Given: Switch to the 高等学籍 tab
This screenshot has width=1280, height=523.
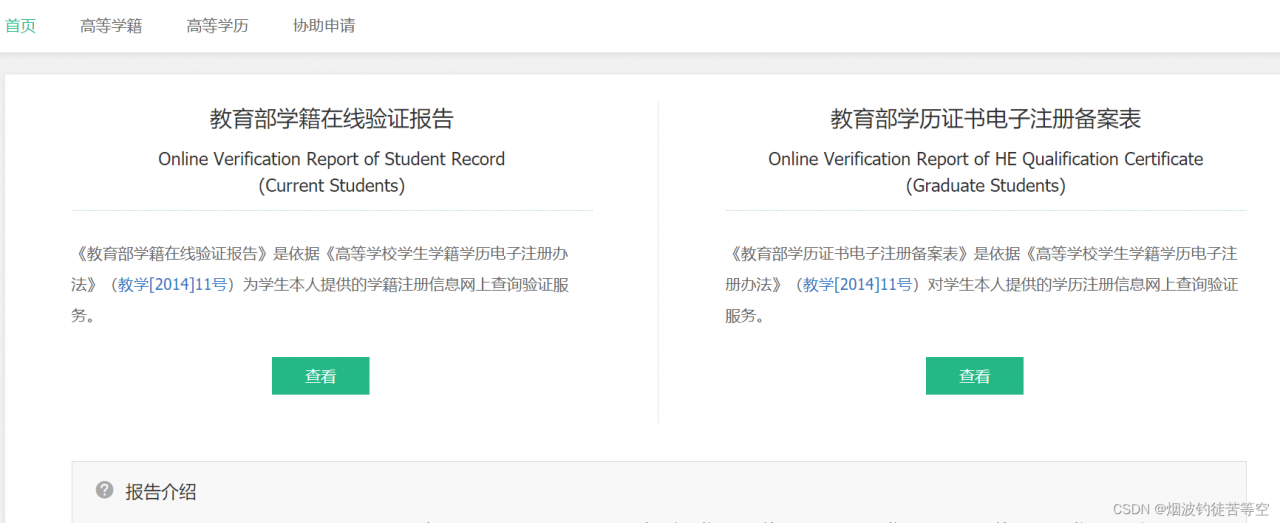Looking at the screenshot, I should click(x=111, y=26).
